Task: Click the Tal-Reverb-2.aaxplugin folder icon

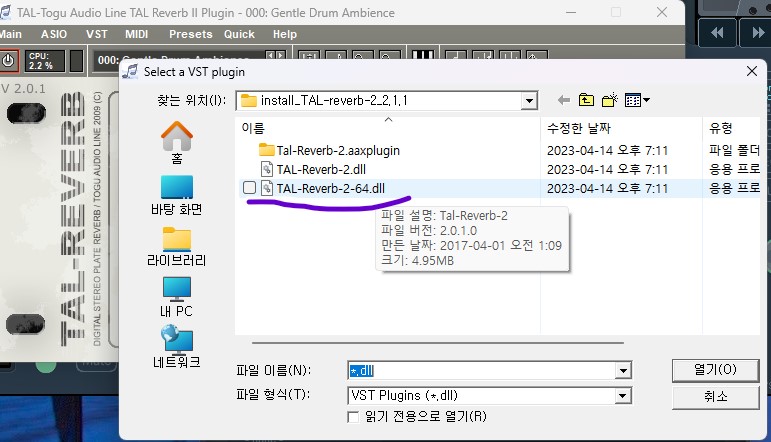Action: point(267,149)
